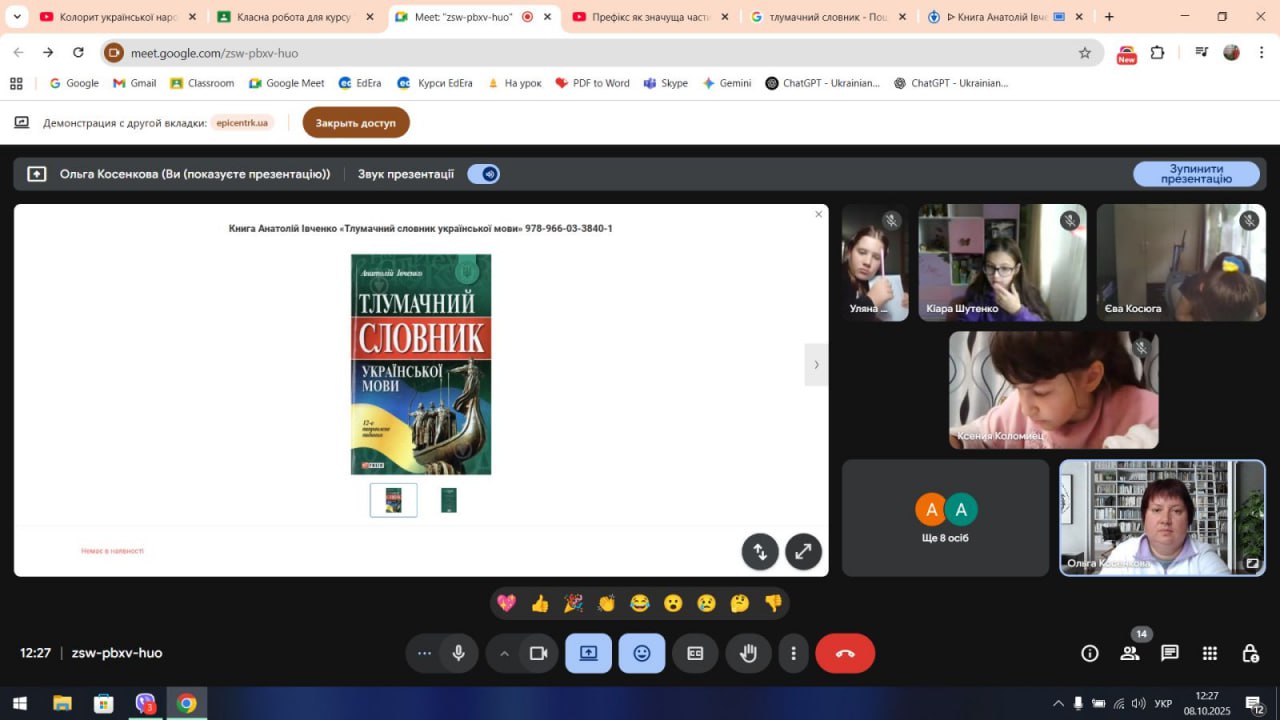Mute the microphone
The width and height of the screenshot is (1280, 720).
pos(458,653)
